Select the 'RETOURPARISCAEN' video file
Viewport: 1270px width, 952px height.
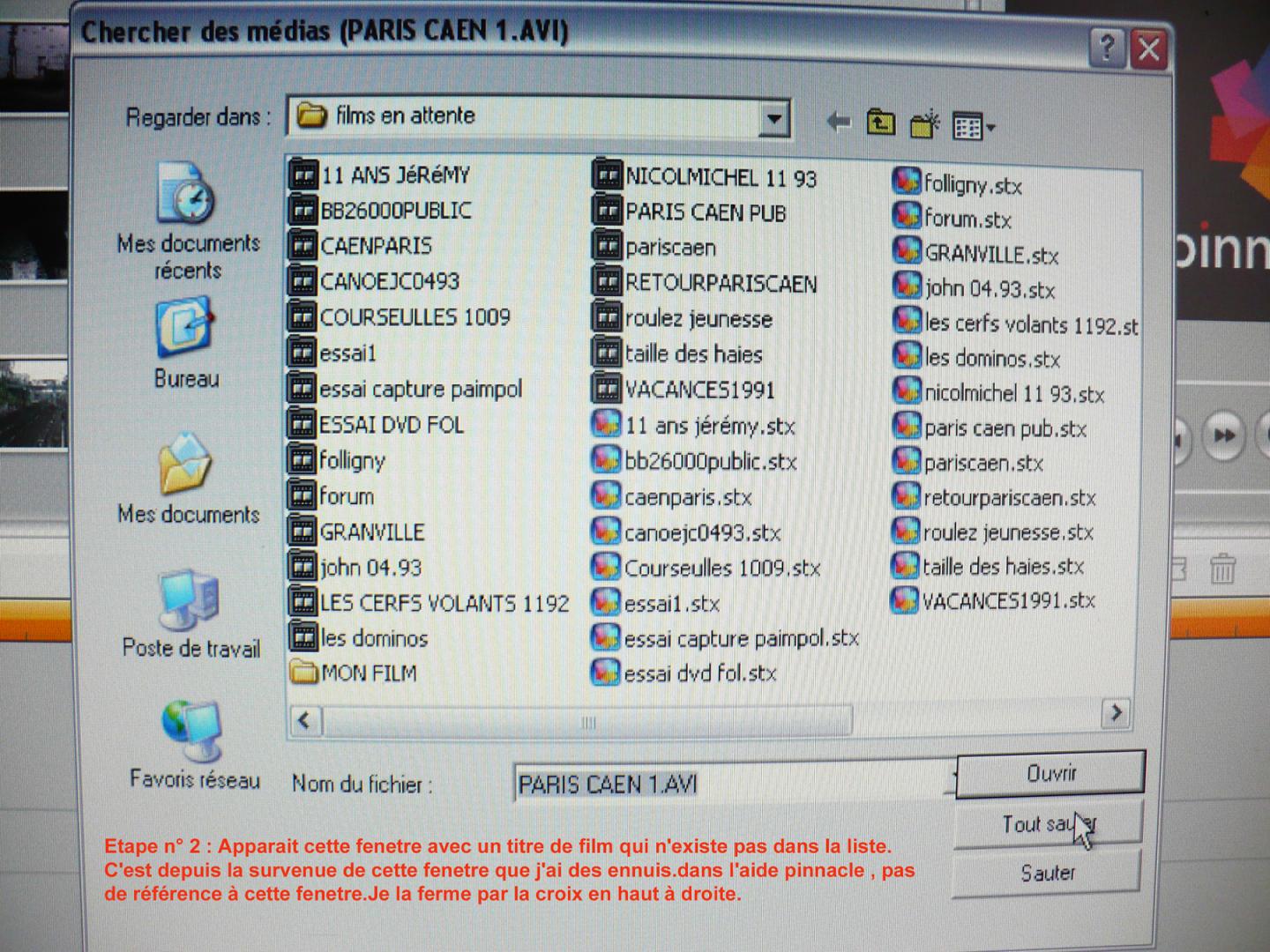coord(705,283)
